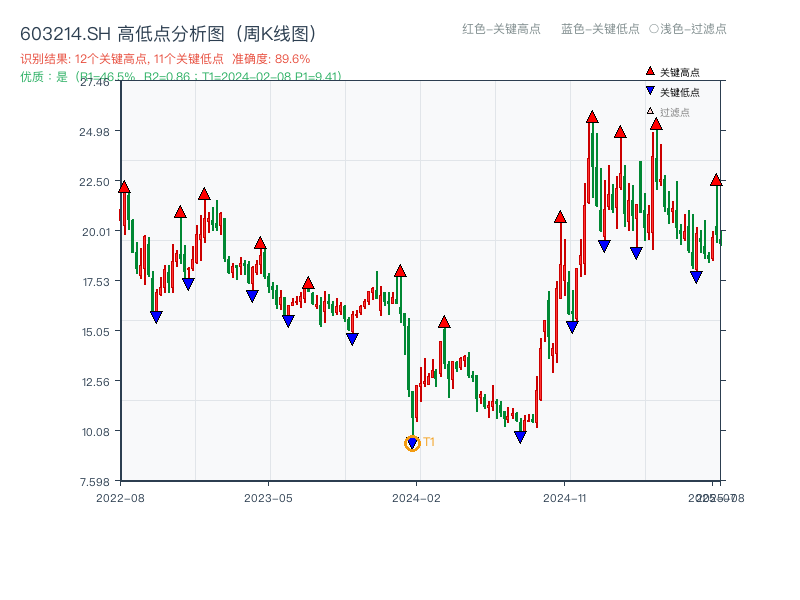Select the blue triangle marker near 2024-11

570,325
